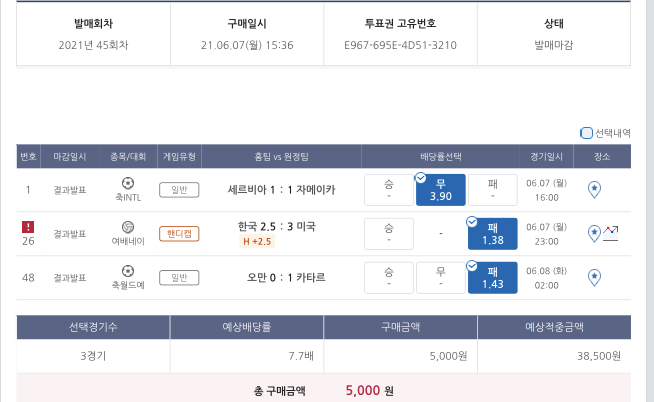
Task: Pick 무 for 오만 vs 카타르
Action: coord(441,276)
